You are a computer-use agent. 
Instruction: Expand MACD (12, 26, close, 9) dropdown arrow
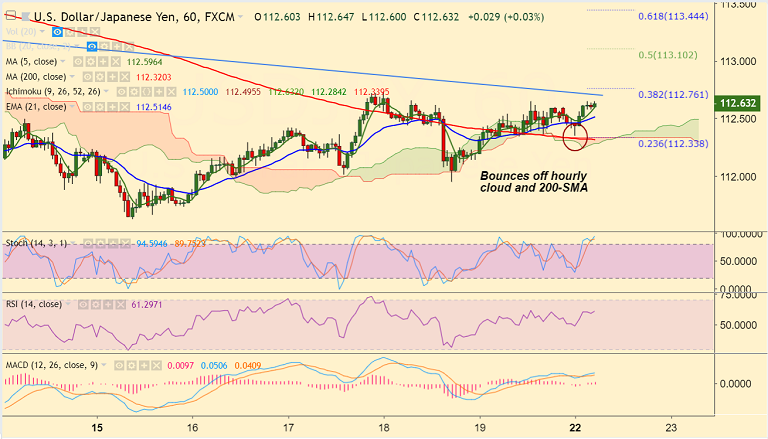[104, 366]
